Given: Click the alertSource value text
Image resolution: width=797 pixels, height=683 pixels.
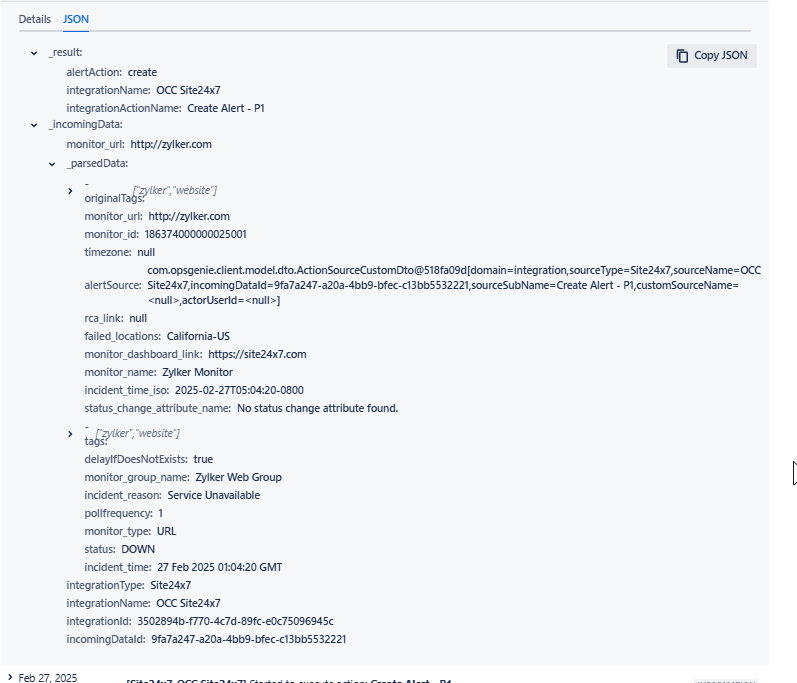Looking at the screenshot, I should 454,285.
